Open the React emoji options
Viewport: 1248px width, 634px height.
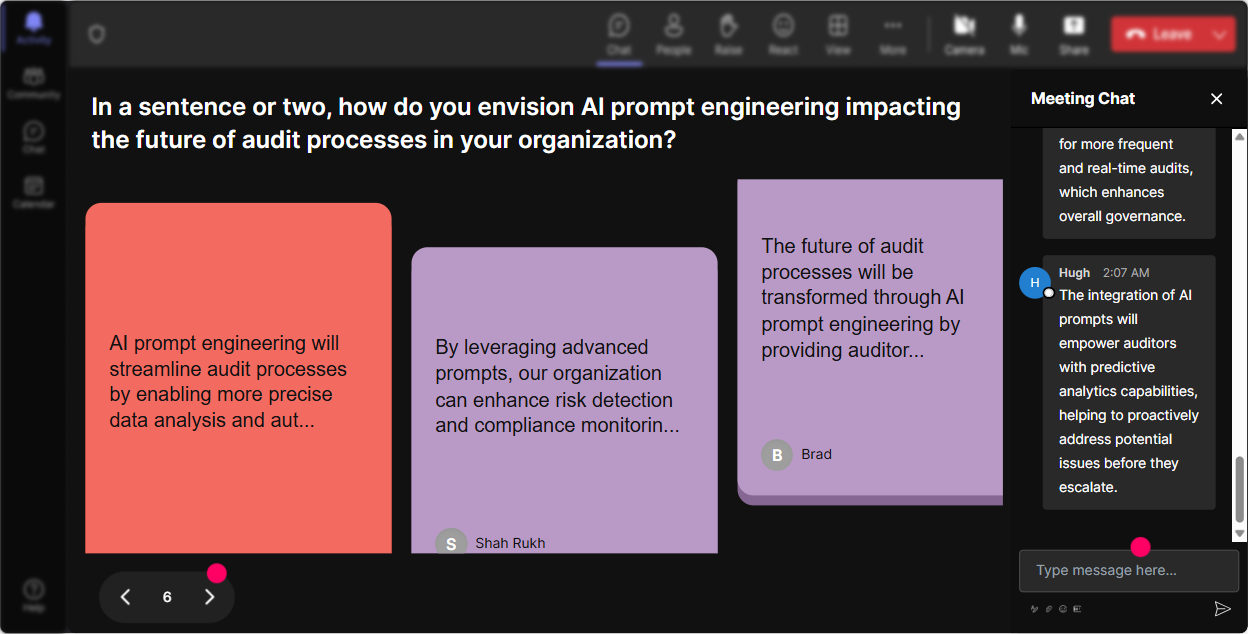783,33
